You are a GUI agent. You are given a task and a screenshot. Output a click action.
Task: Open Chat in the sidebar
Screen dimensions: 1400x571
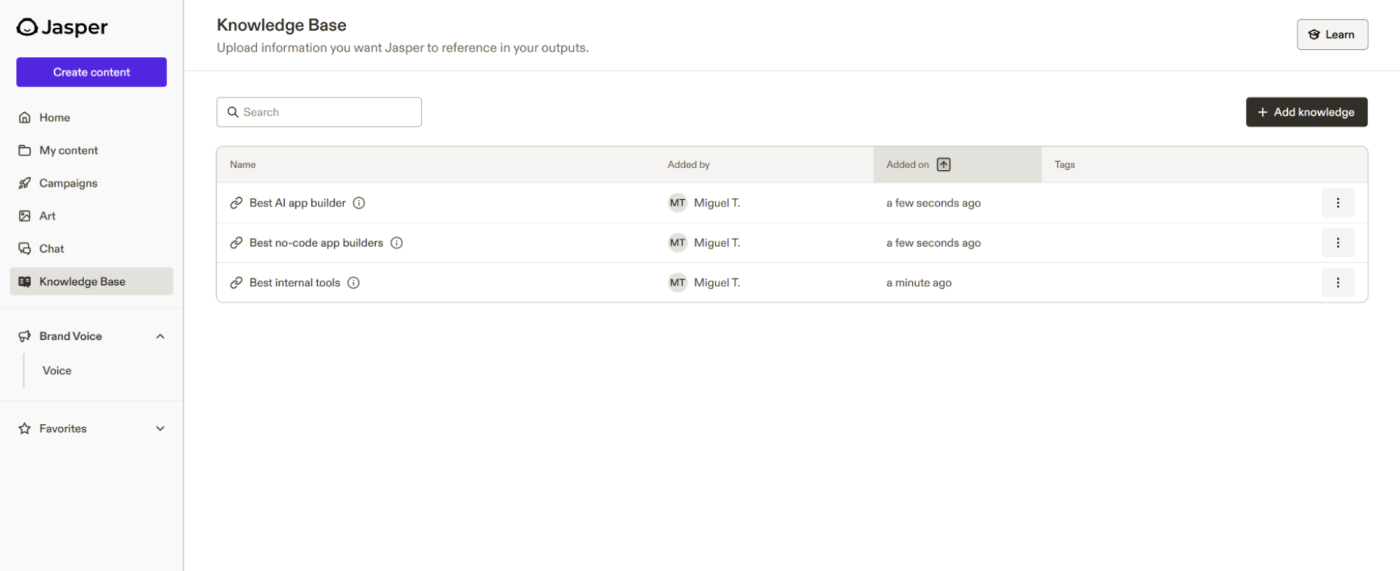[x=91, y=249]
